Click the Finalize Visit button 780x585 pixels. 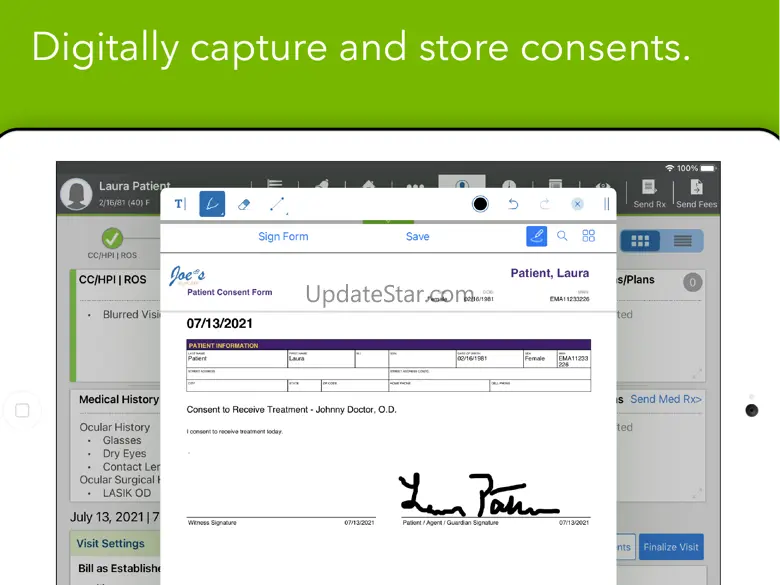pos(671,547)
